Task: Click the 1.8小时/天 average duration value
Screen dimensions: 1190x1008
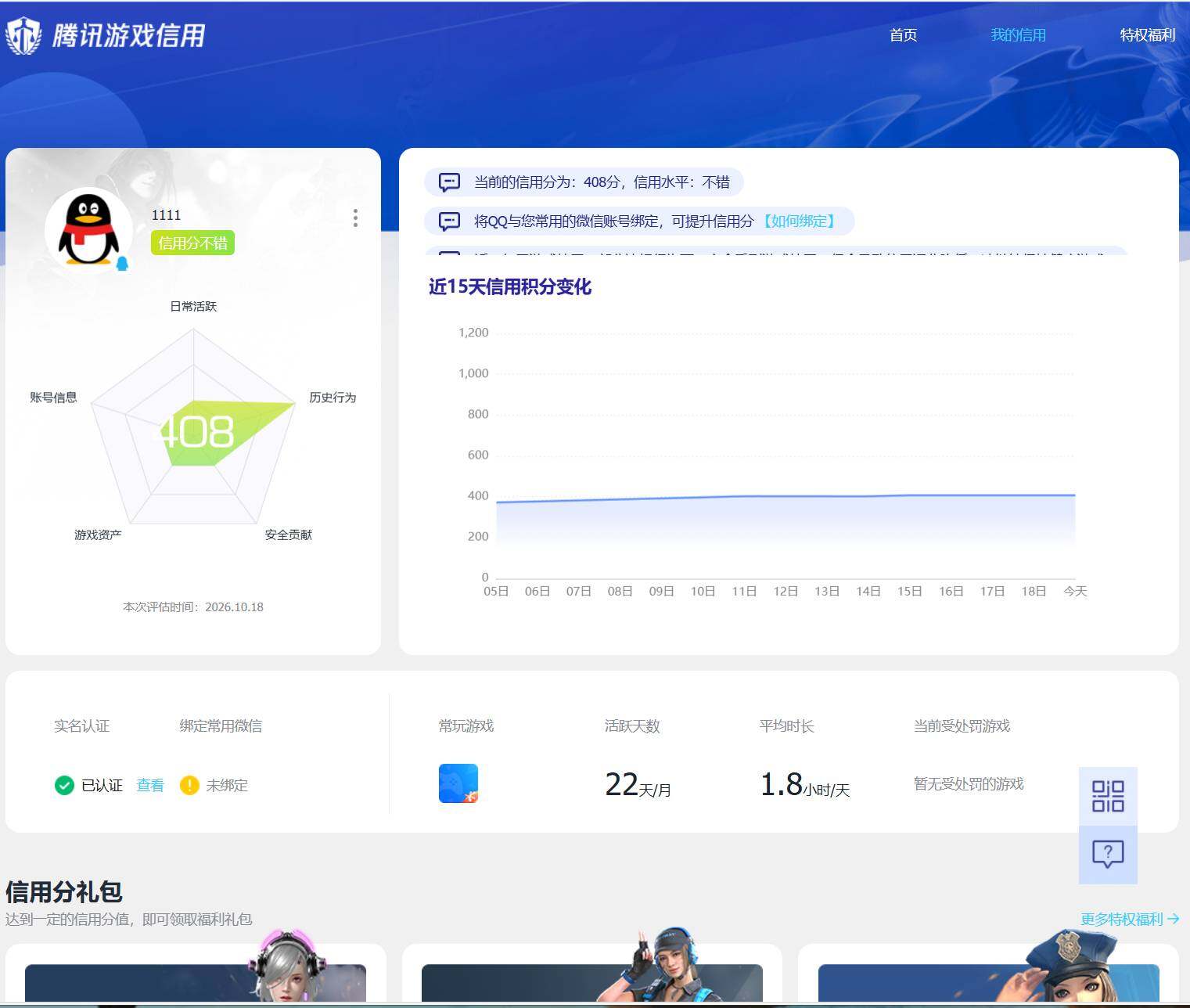Action: pyautogui.click(x=804, y=784)
